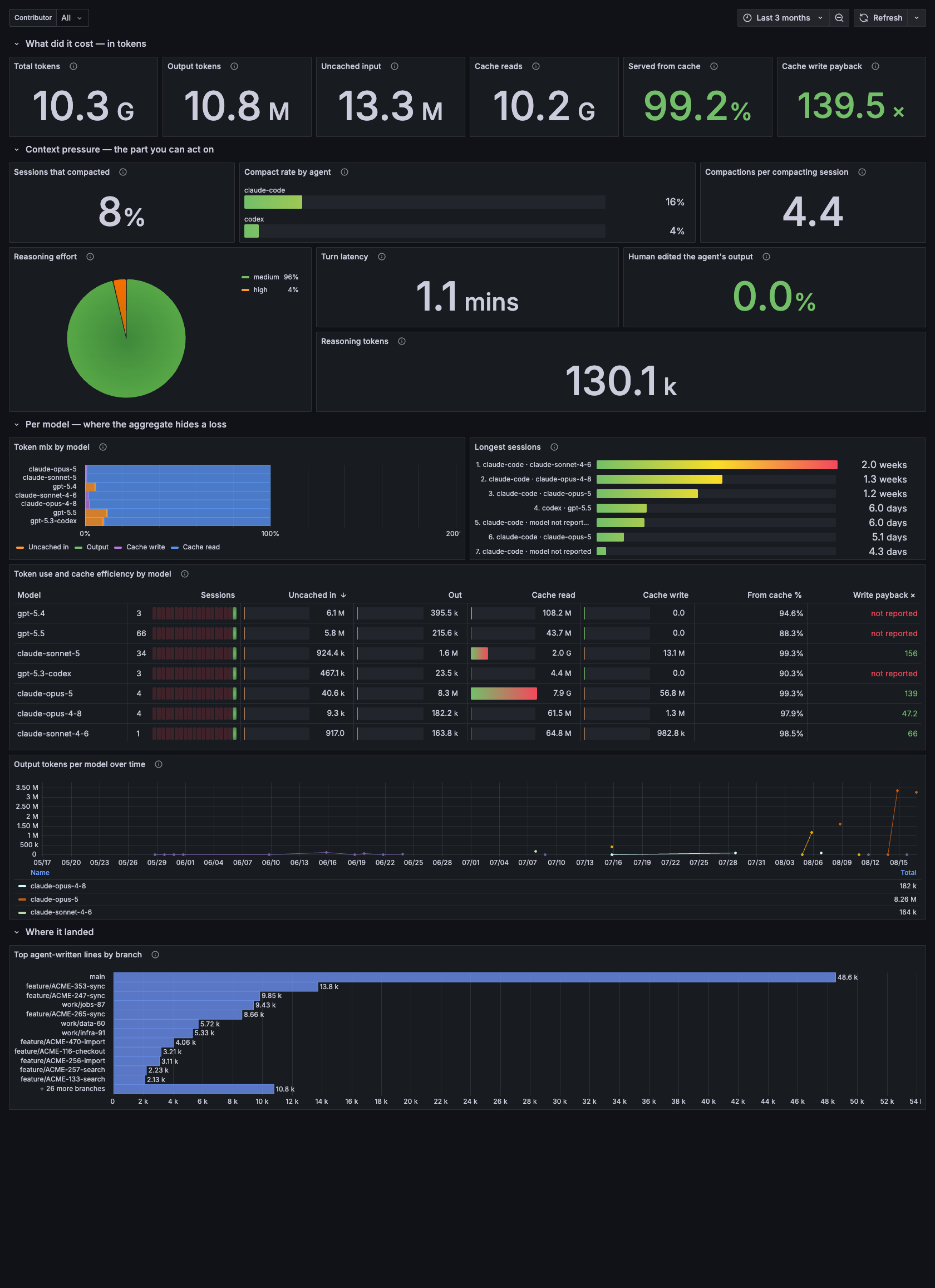Toggle high series in Reasoning effort legend

260,289
